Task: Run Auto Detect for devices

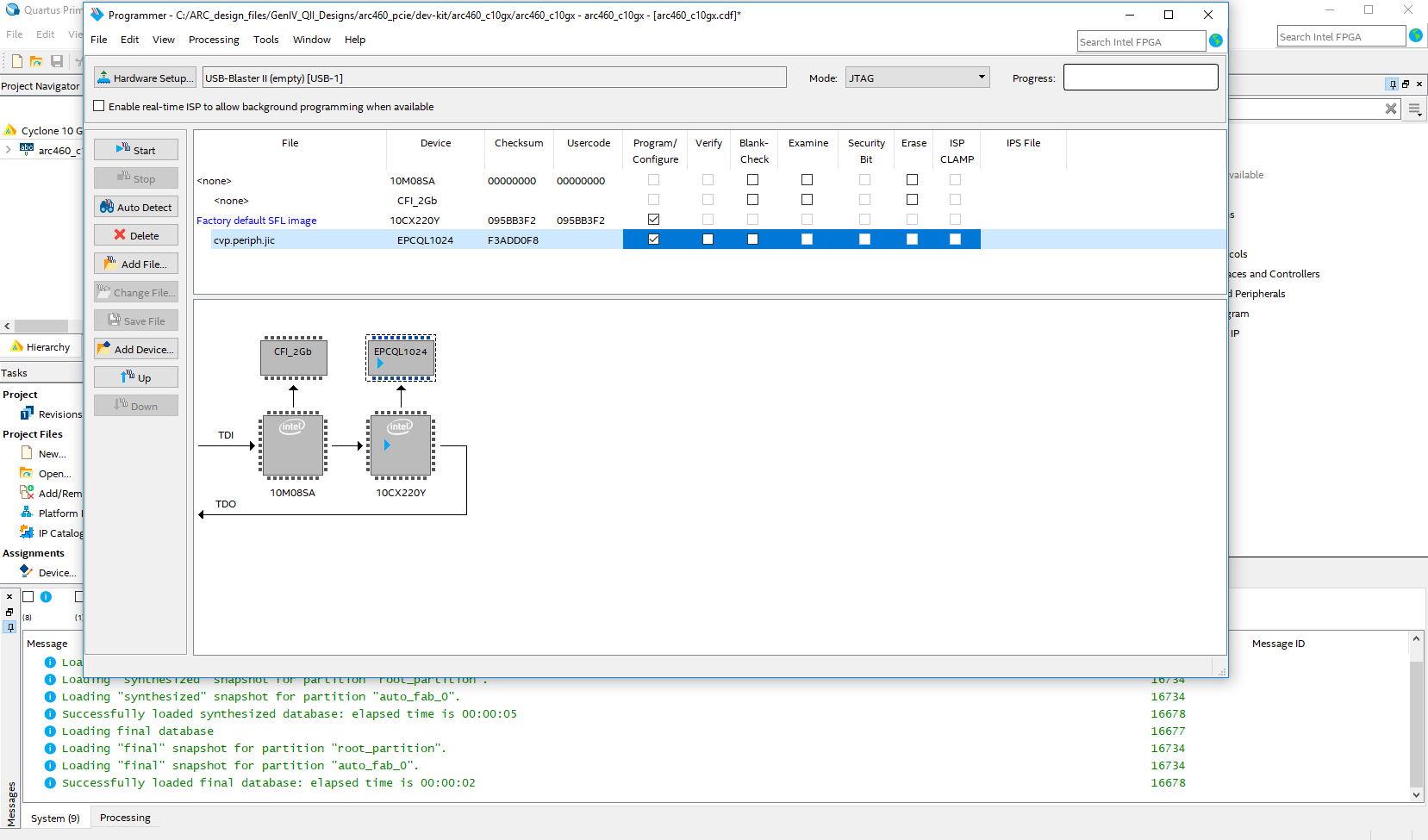Action: coord(136,207)
